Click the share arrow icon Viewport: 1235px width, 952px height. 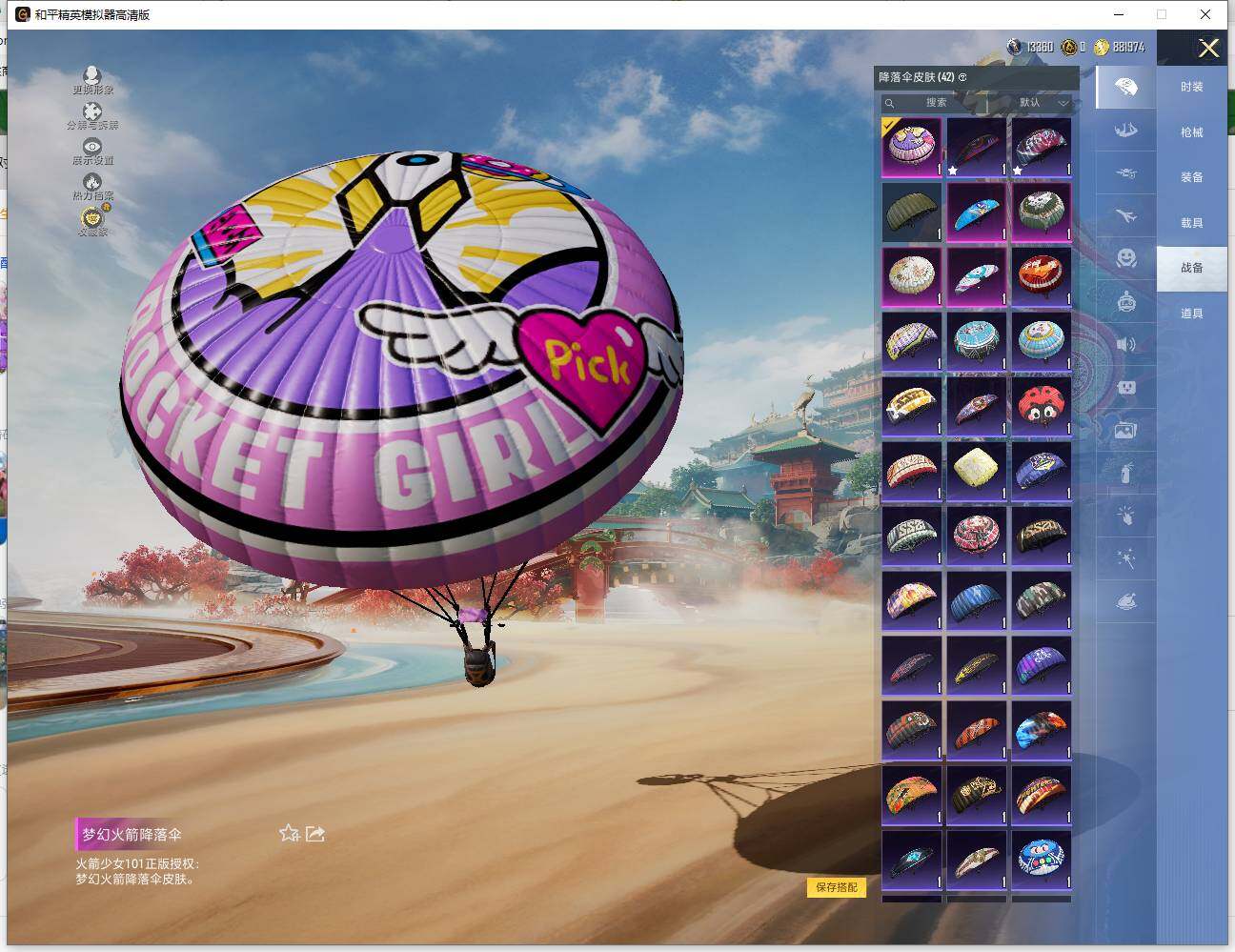coord(315,834)
